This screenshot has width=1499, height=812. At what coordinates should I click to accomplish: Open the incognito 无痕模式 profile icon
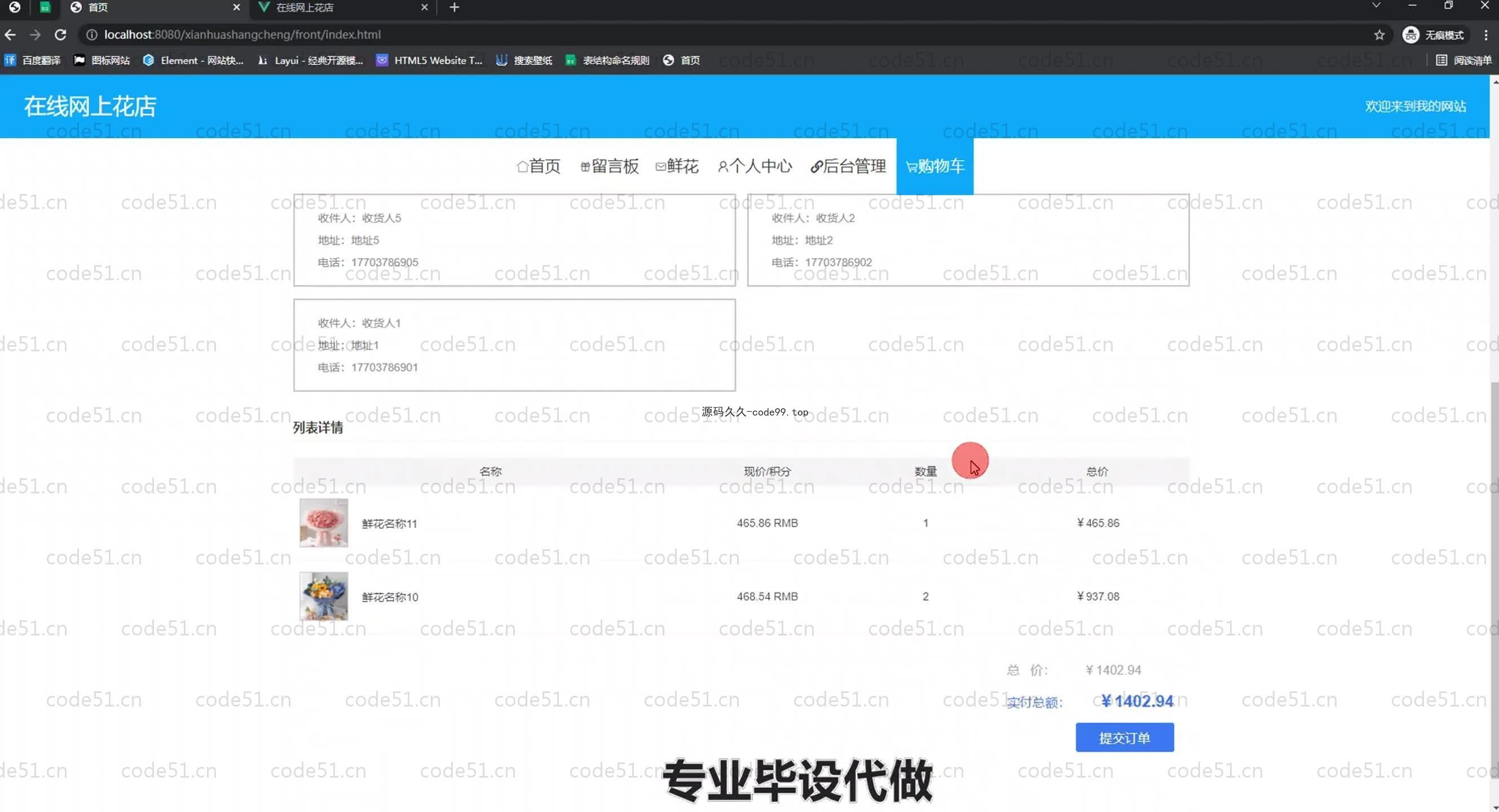pyautogui.click(x=1432, y=35)
